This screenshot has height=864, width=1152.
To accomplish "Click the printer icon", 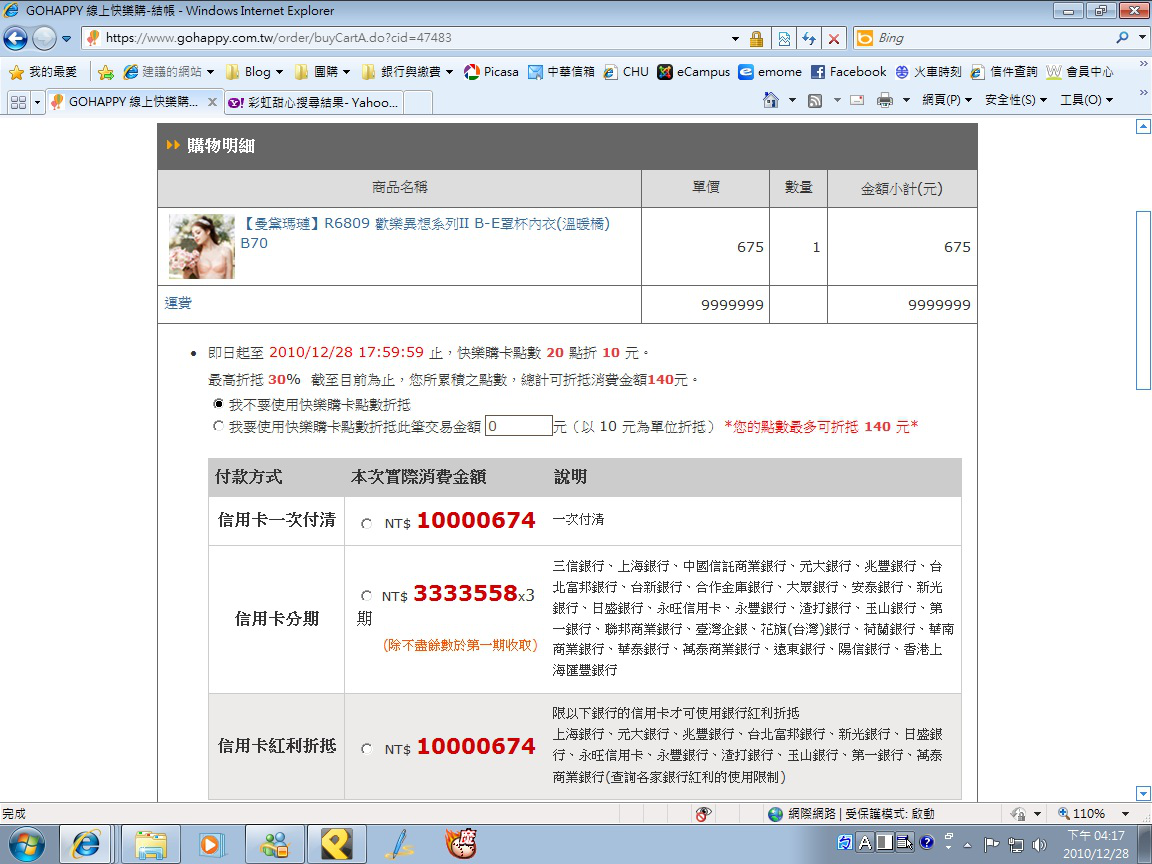I will coord(885,100).
